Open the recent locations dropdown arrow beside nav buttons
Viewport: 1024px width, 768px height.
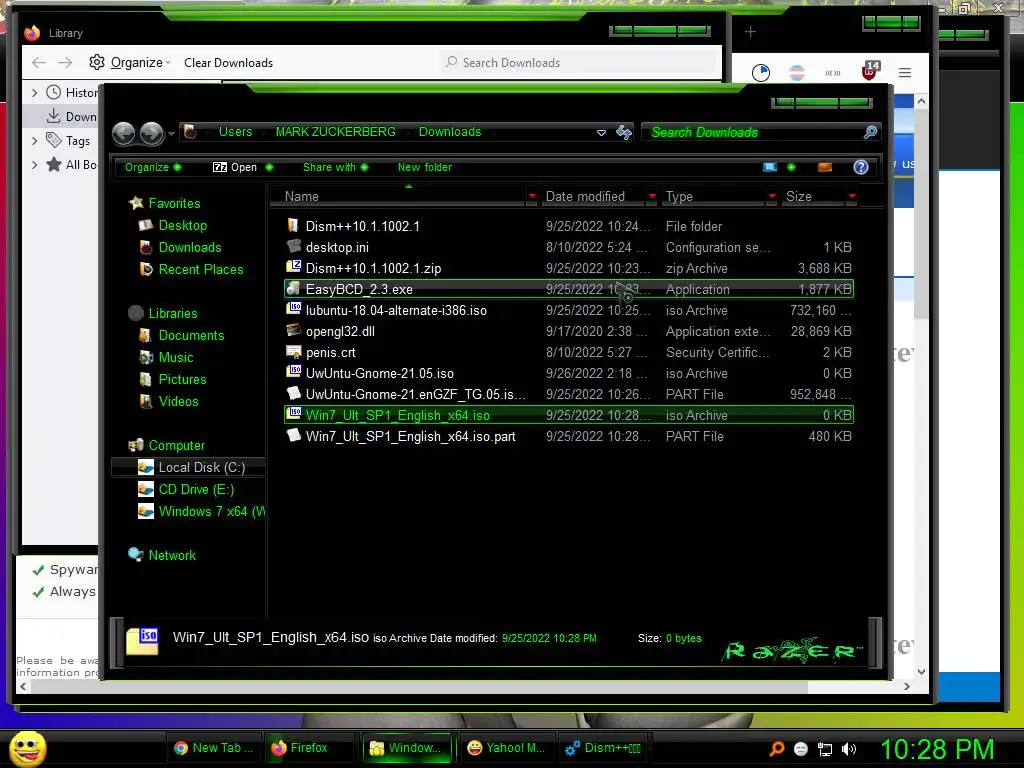tap(171, 134)
